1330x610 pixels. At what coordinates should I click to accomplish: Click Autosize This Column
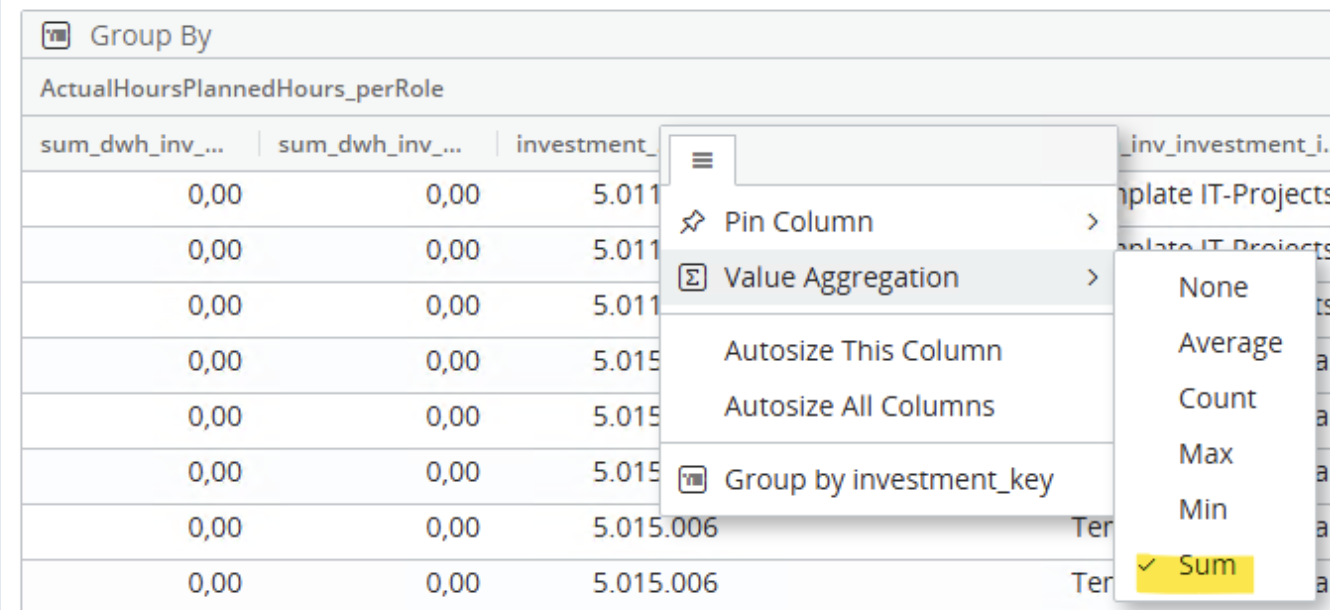coord(863,351)
